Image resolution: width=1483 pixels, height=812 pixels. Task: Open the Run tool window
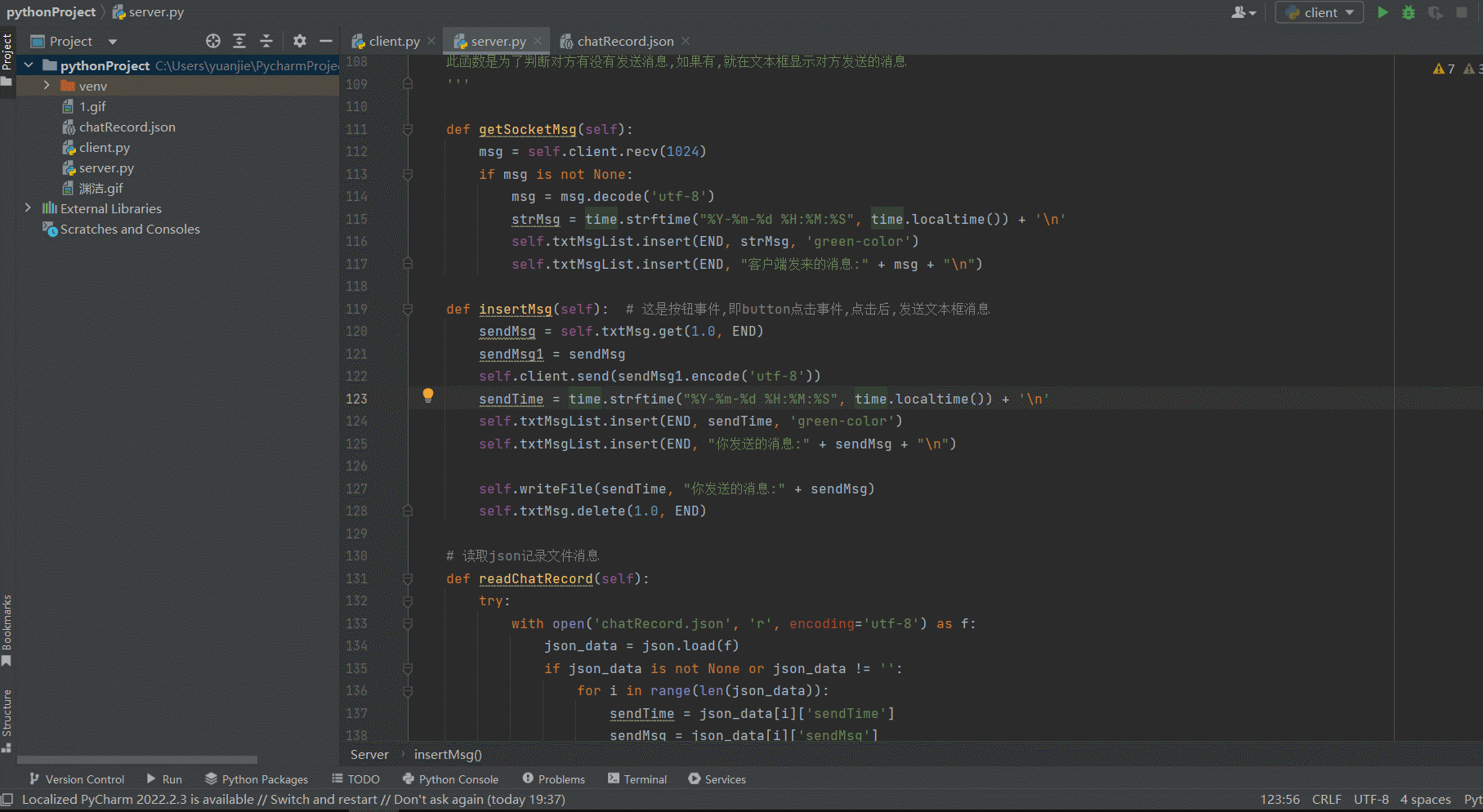pyautogui.click(x=164, y=779)
